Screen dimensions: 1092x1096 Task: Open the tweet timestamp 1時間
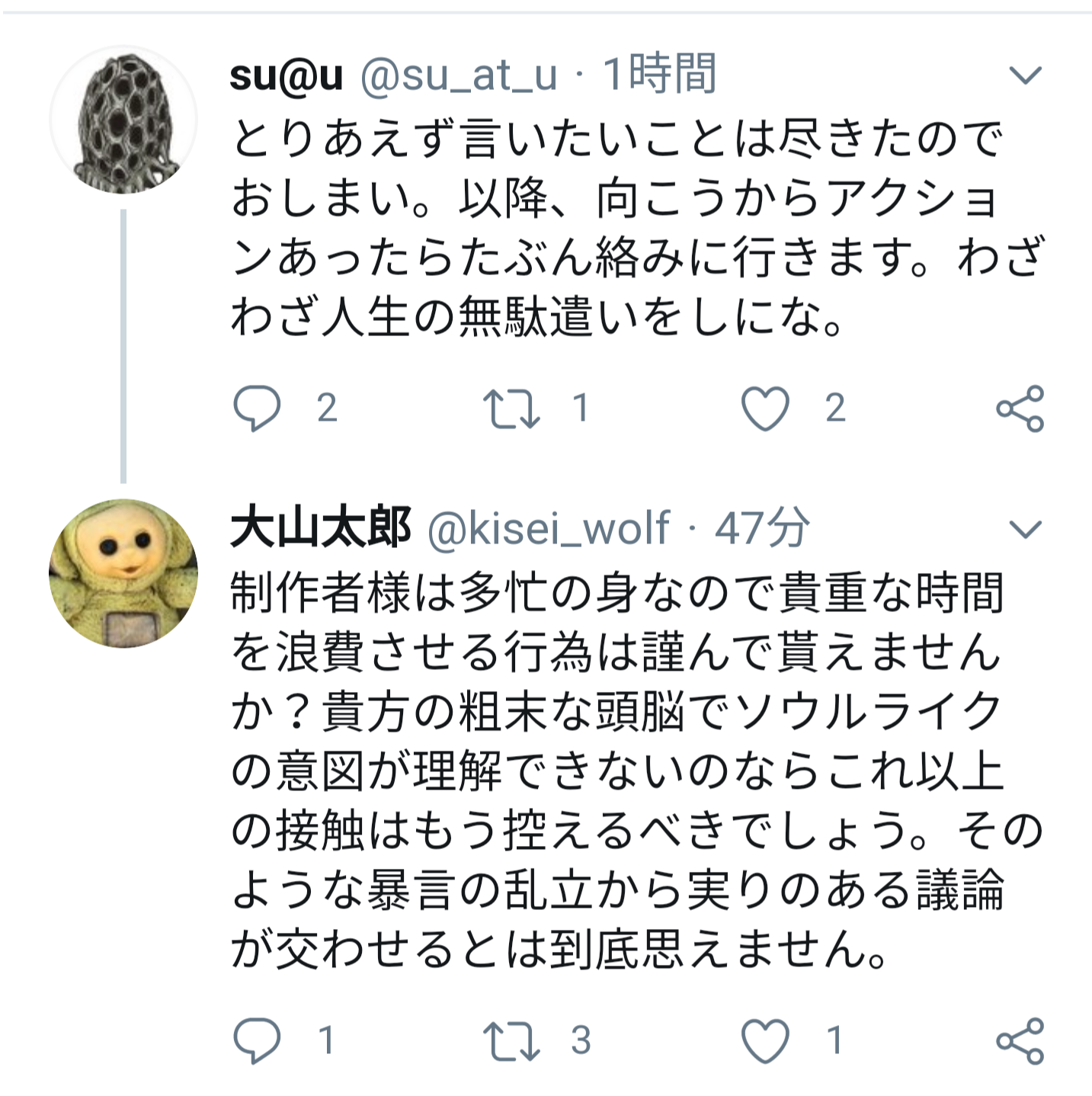click(660, 74)
